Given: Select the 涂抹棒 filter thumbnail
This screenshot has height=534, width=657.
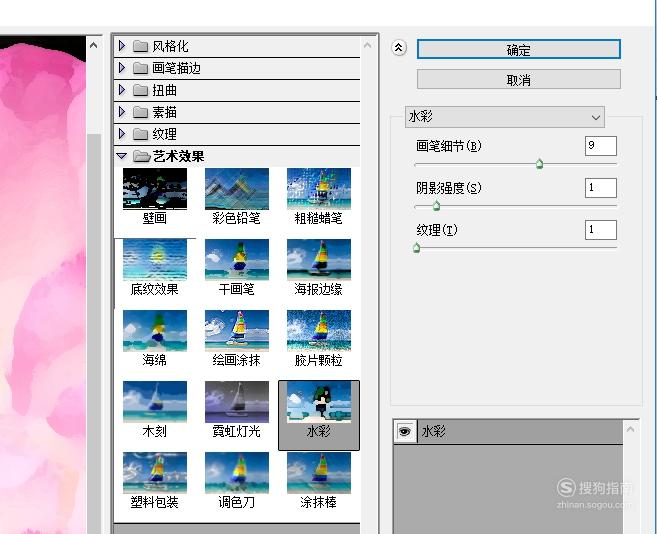Looking at the screenshot, I should 319,473.
